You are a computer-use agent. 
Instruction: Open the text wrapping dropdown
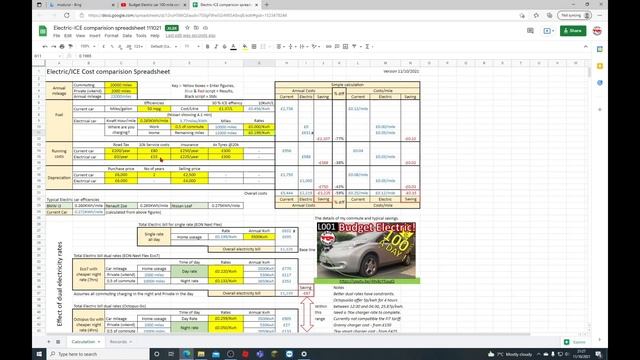303,47
